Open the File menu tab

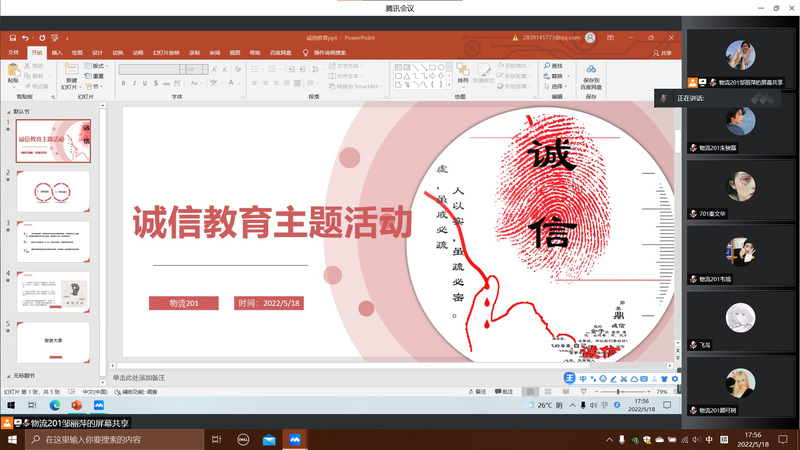coord(13,52)
